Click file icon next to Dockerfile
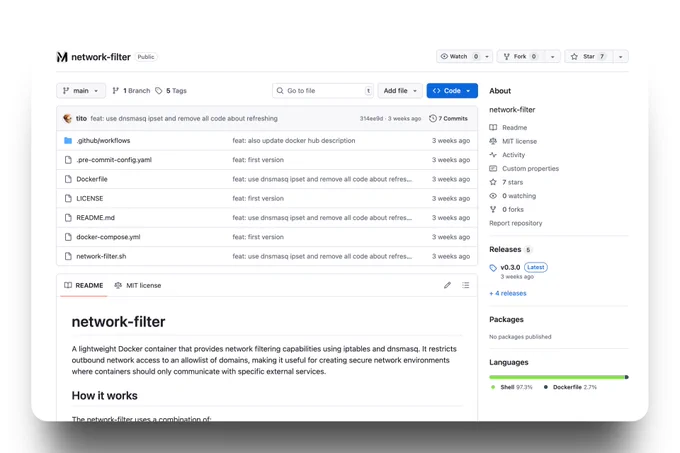Viewport: 680px width, 453px height. point(68,179)
